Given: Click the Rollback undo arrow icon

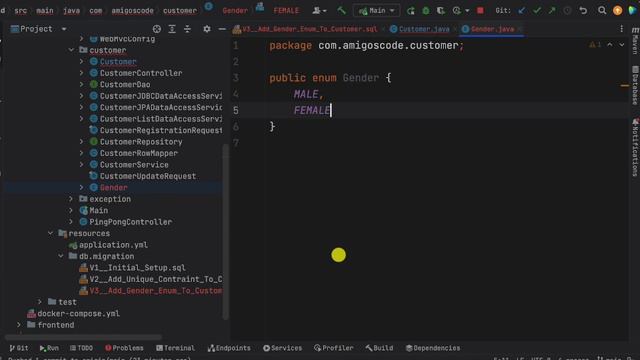Looking at the screenshot, I should click(583, 11).
